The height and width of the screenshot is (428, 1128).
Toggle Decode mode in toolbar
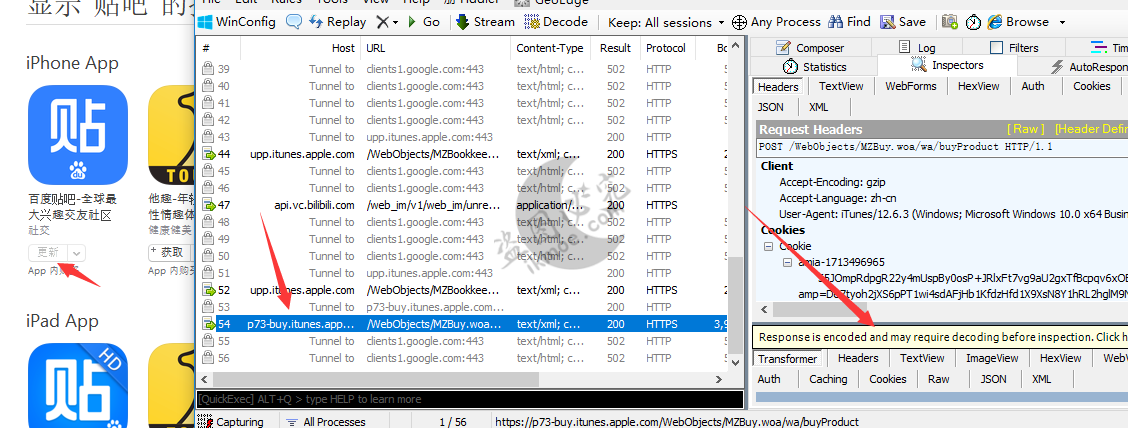click(x=556, y=22)
